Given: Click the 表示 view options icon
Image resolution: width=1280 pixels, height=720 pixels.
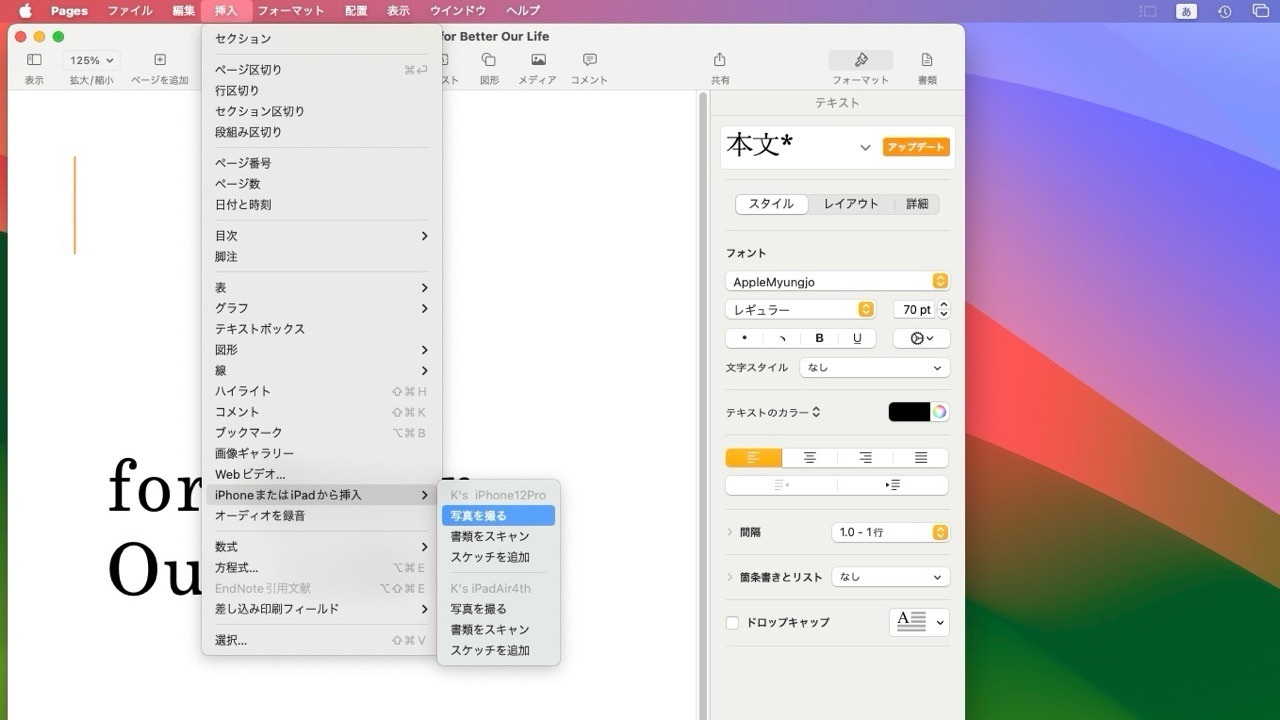Looking at the screenshot, I should pos(33,60).
